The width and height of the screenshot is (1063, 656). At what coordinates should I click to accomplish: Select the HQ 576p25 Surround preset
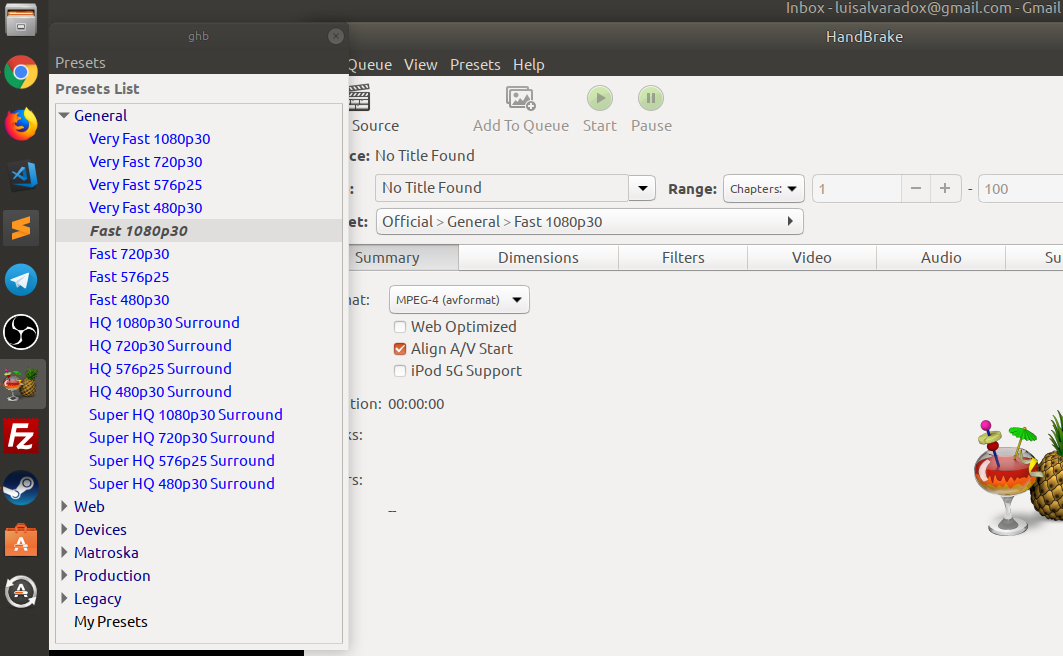(160, 369)
